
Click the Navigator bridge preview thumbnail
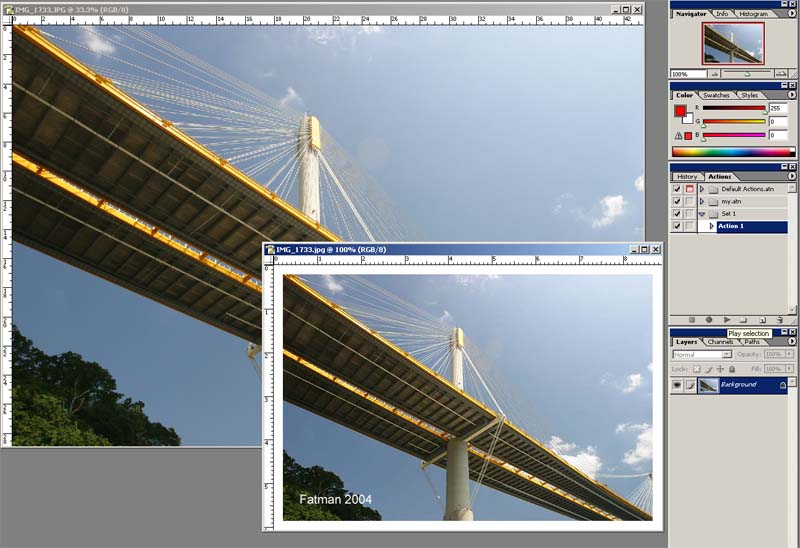click(733, 43)
